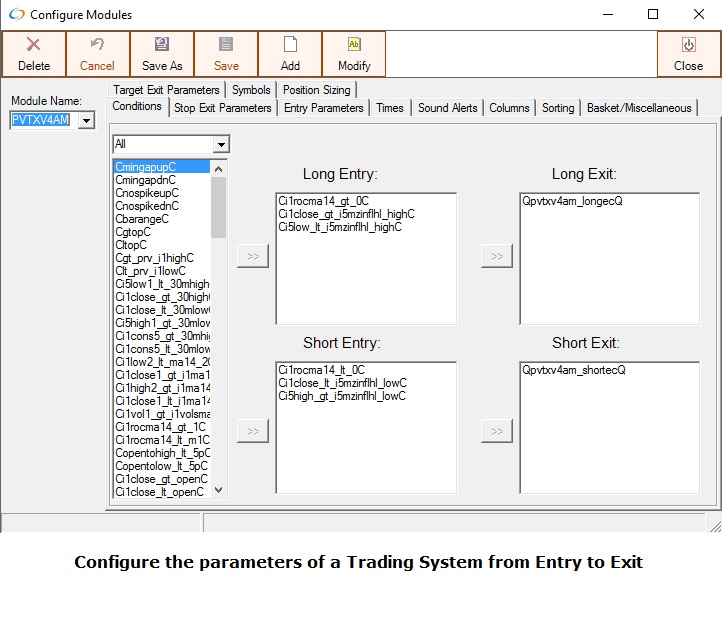This screenshot has height=623, width=722.
Task: Expand the All conditions filter dropdown
Action: click(x=221, y=144)
